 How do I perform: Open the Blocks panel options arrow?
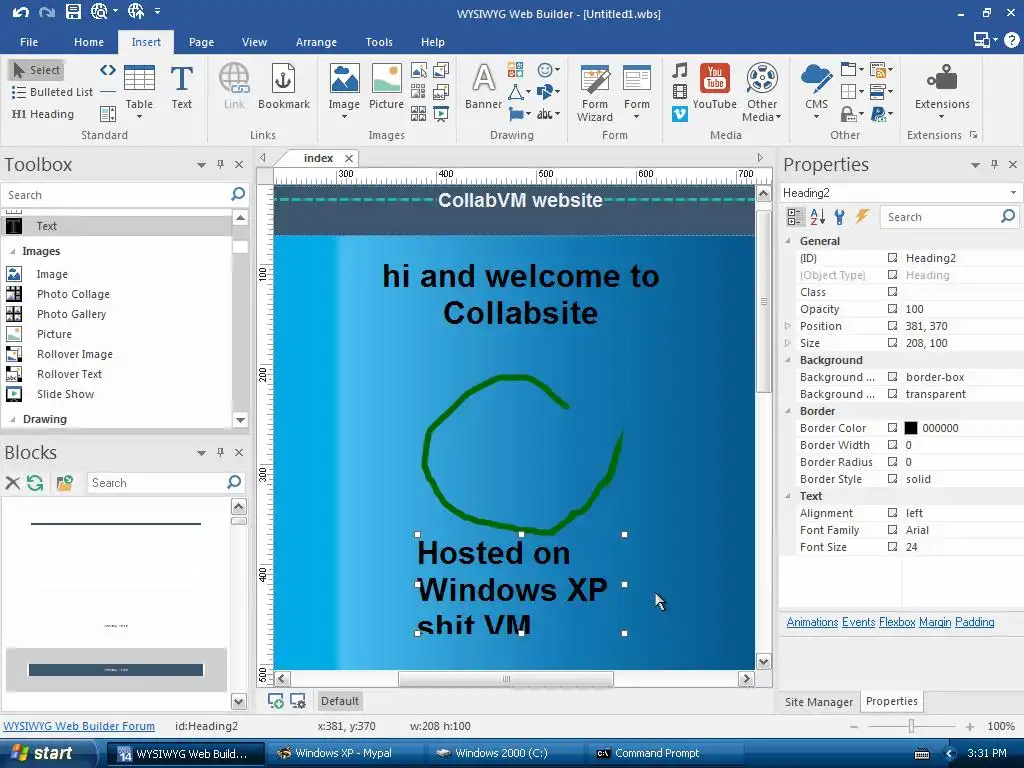(201, 453)
